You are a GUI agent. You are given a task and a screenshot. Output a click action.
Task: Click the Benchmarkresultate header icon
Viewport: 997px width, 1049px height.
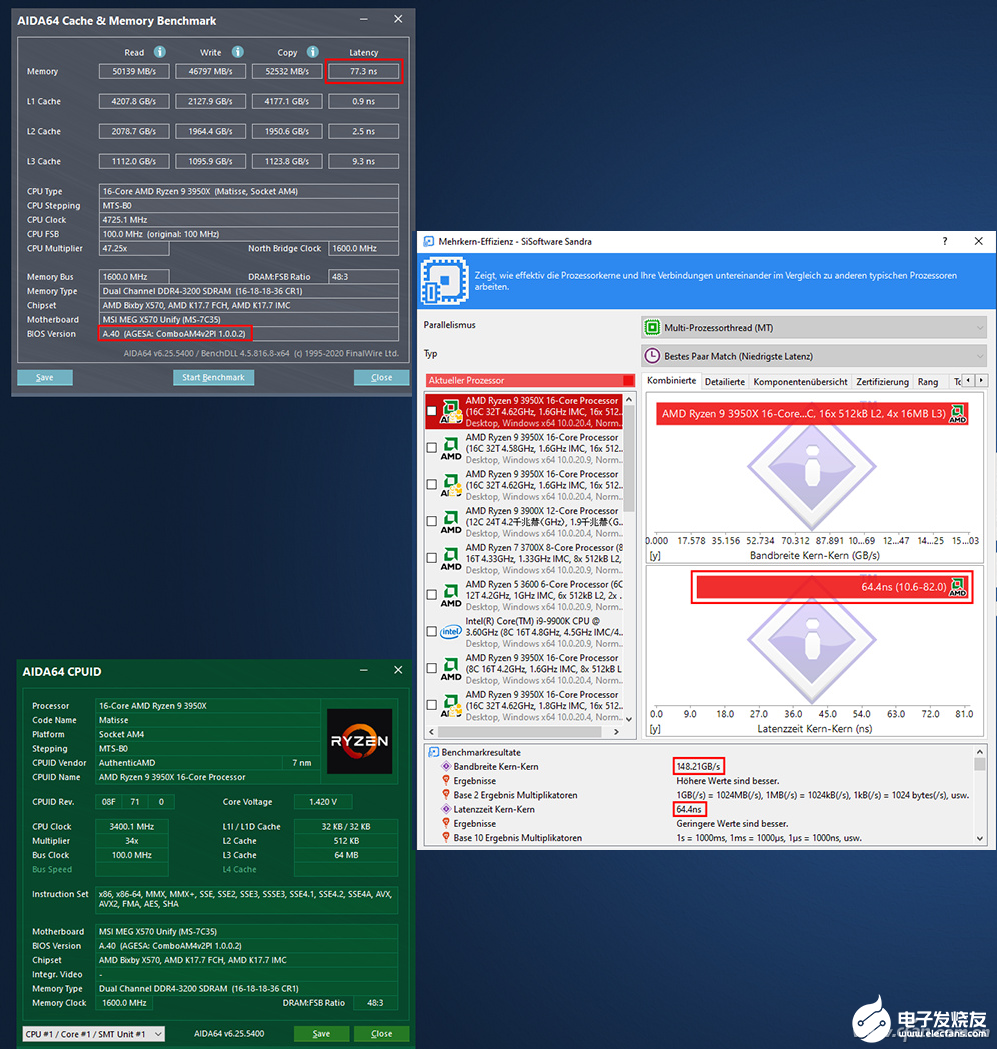pos(434,752)
